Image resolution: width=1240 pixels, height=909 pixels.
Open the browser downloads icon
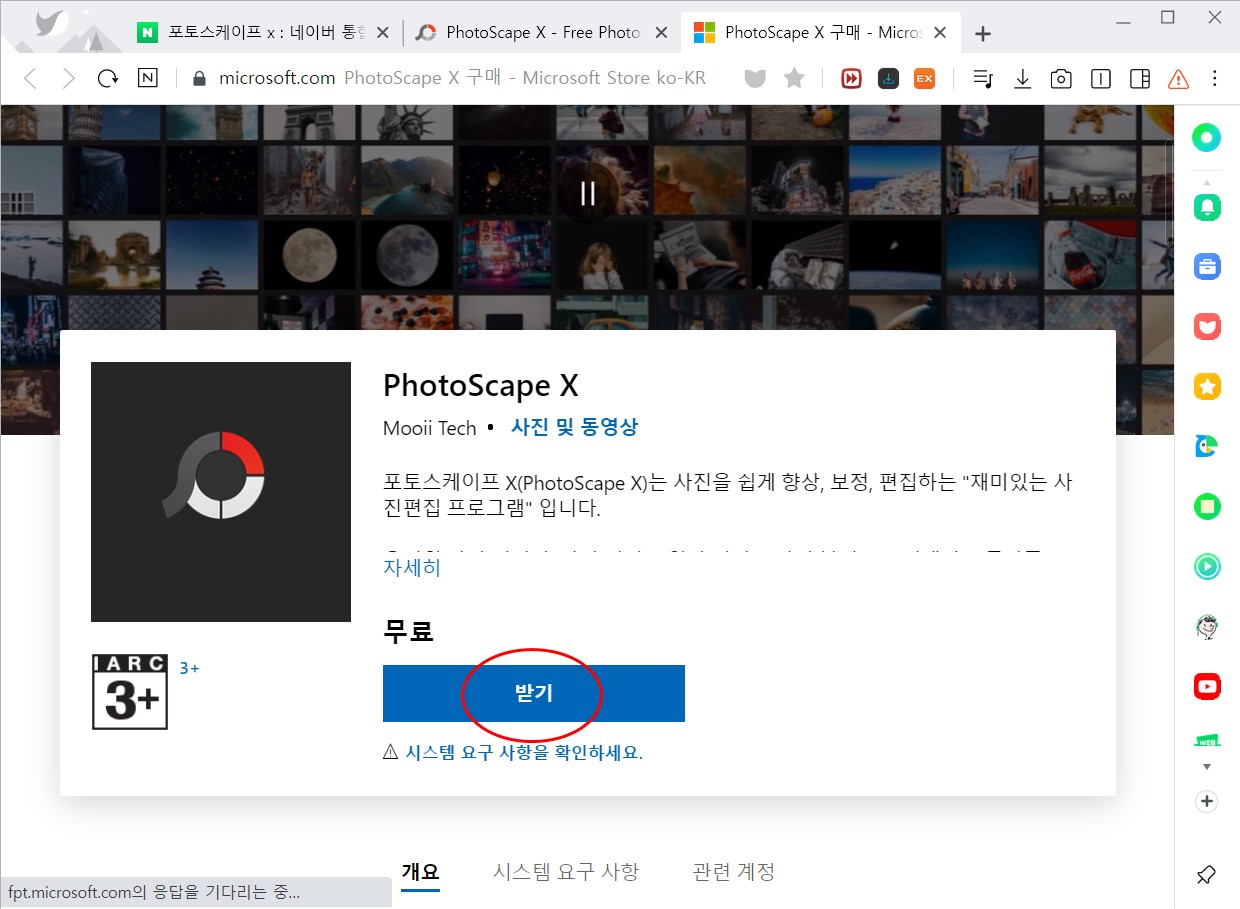tap(1022, 78)
